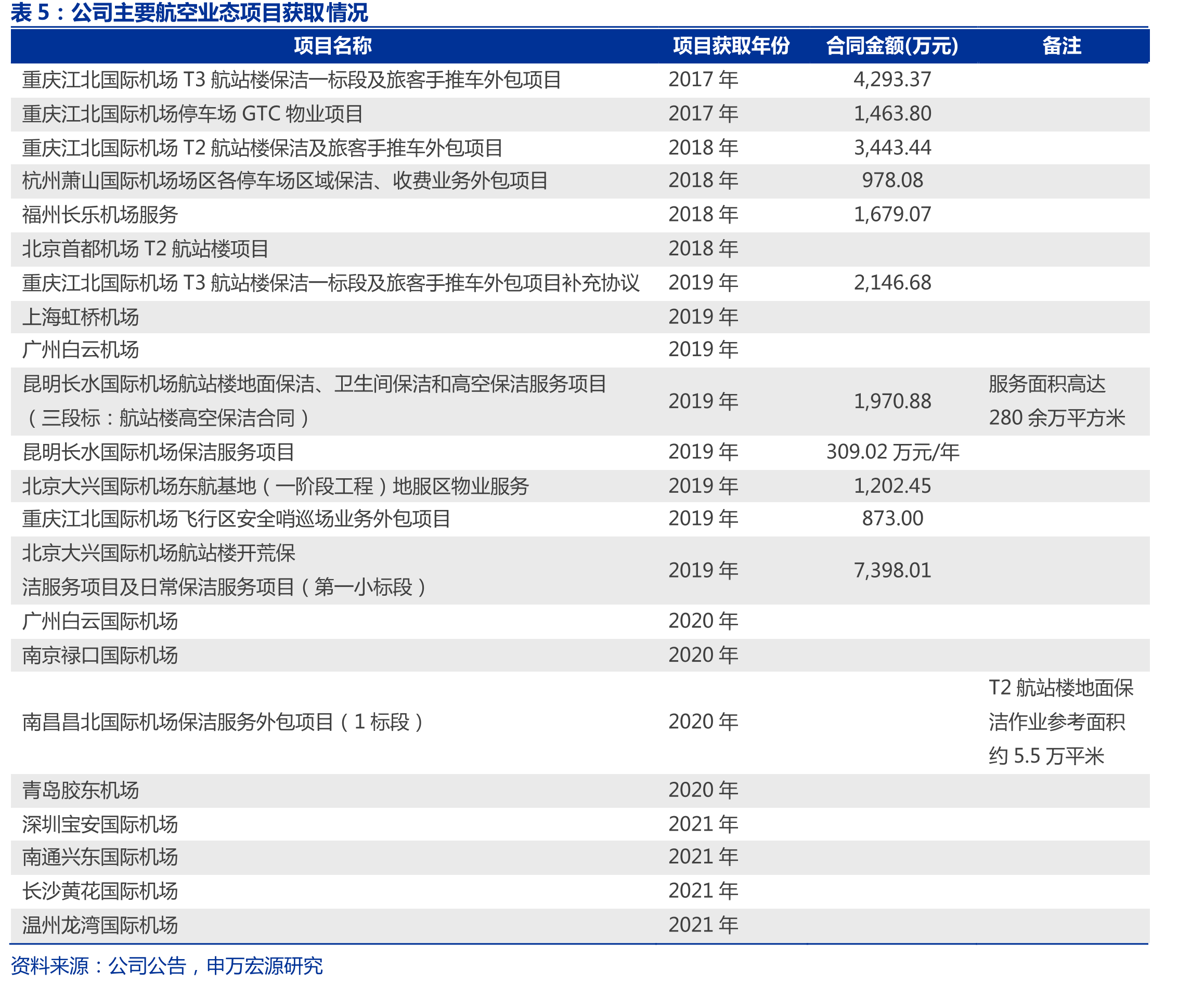
Task: Select the row 南京禄口国际机场
Action: [580, 655]
